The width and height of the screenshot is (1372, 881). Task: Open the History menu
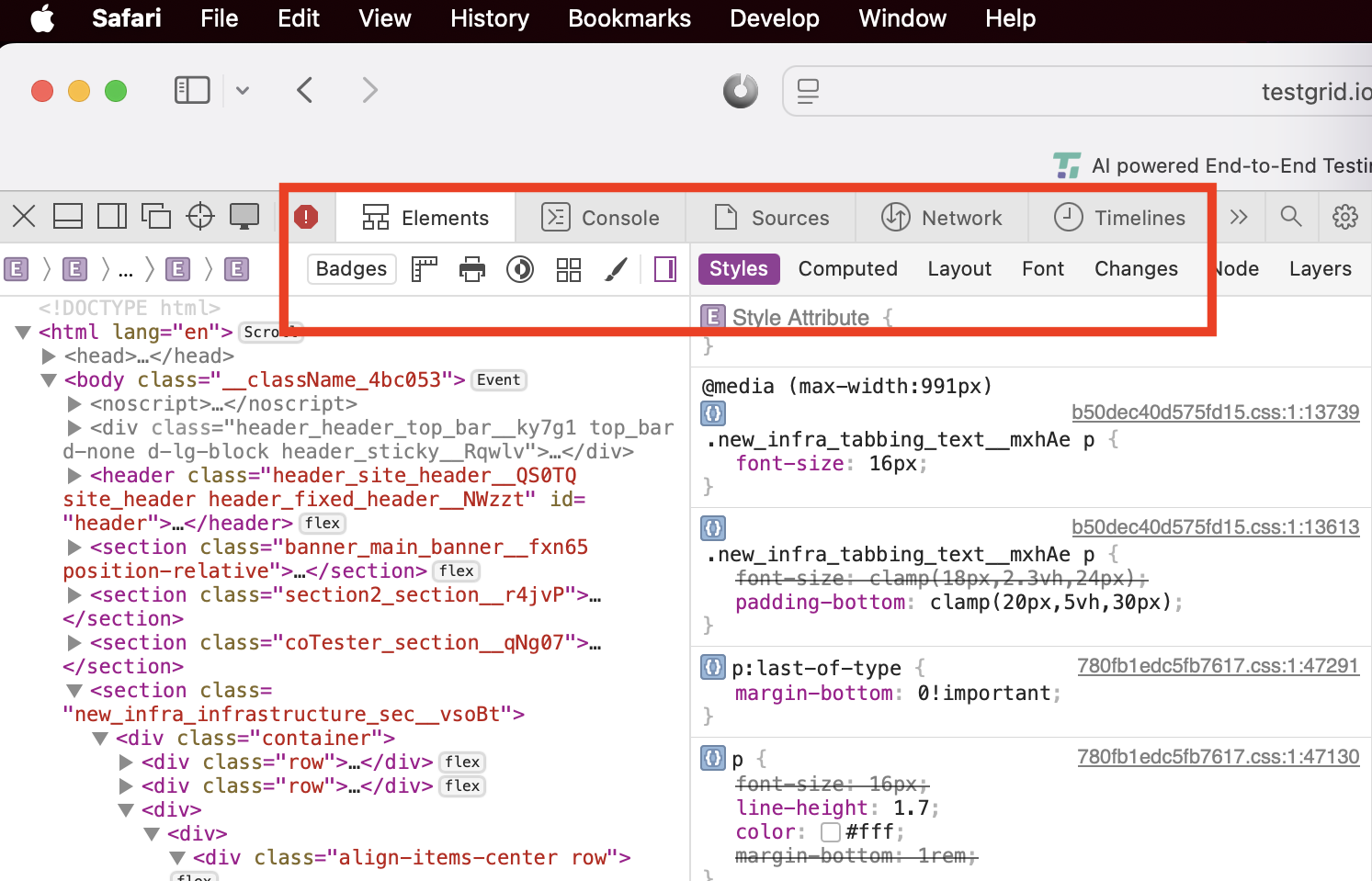[x=490, y=18]
